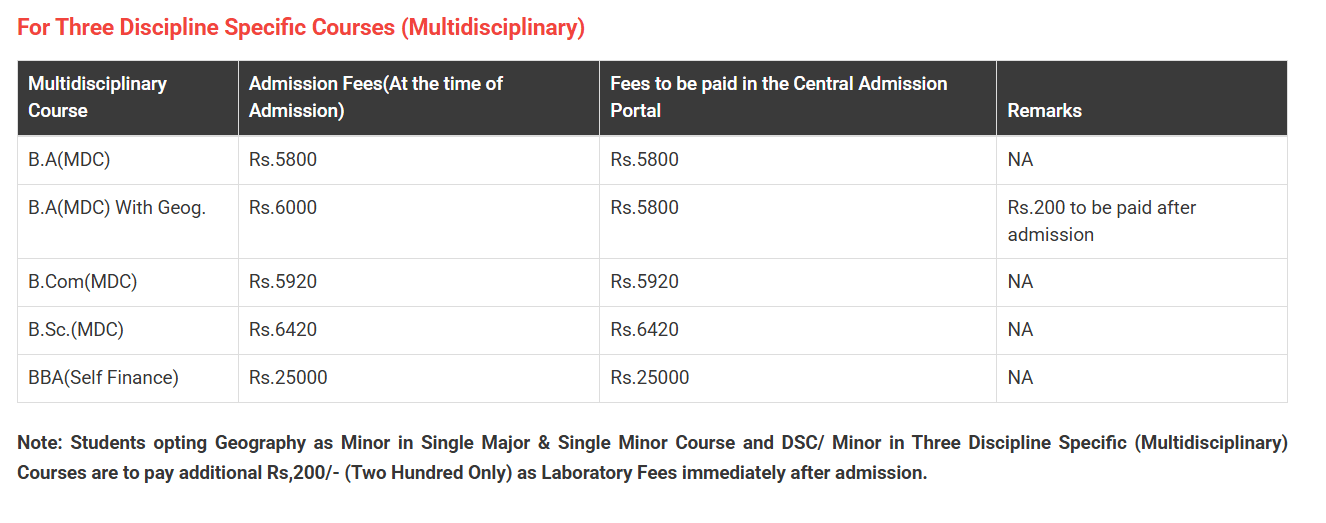This screenshot has height=523, width=1326.
Task: Click Rs.25000 in the Central Admission Portal column
Action: [x=650, y=378]
